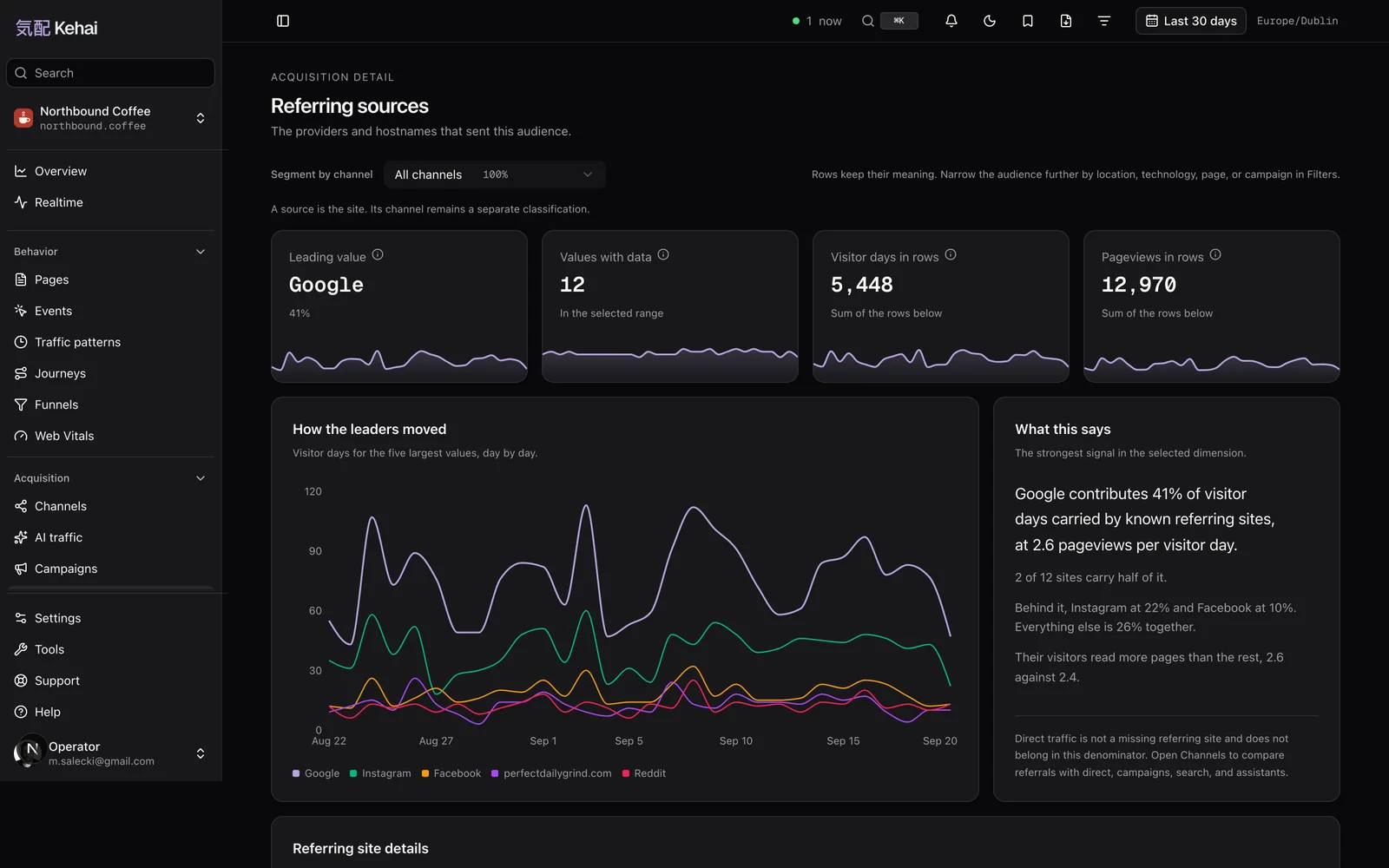Toggle dark mode moon icon
Screen dimensions: 1389x868
990,21
